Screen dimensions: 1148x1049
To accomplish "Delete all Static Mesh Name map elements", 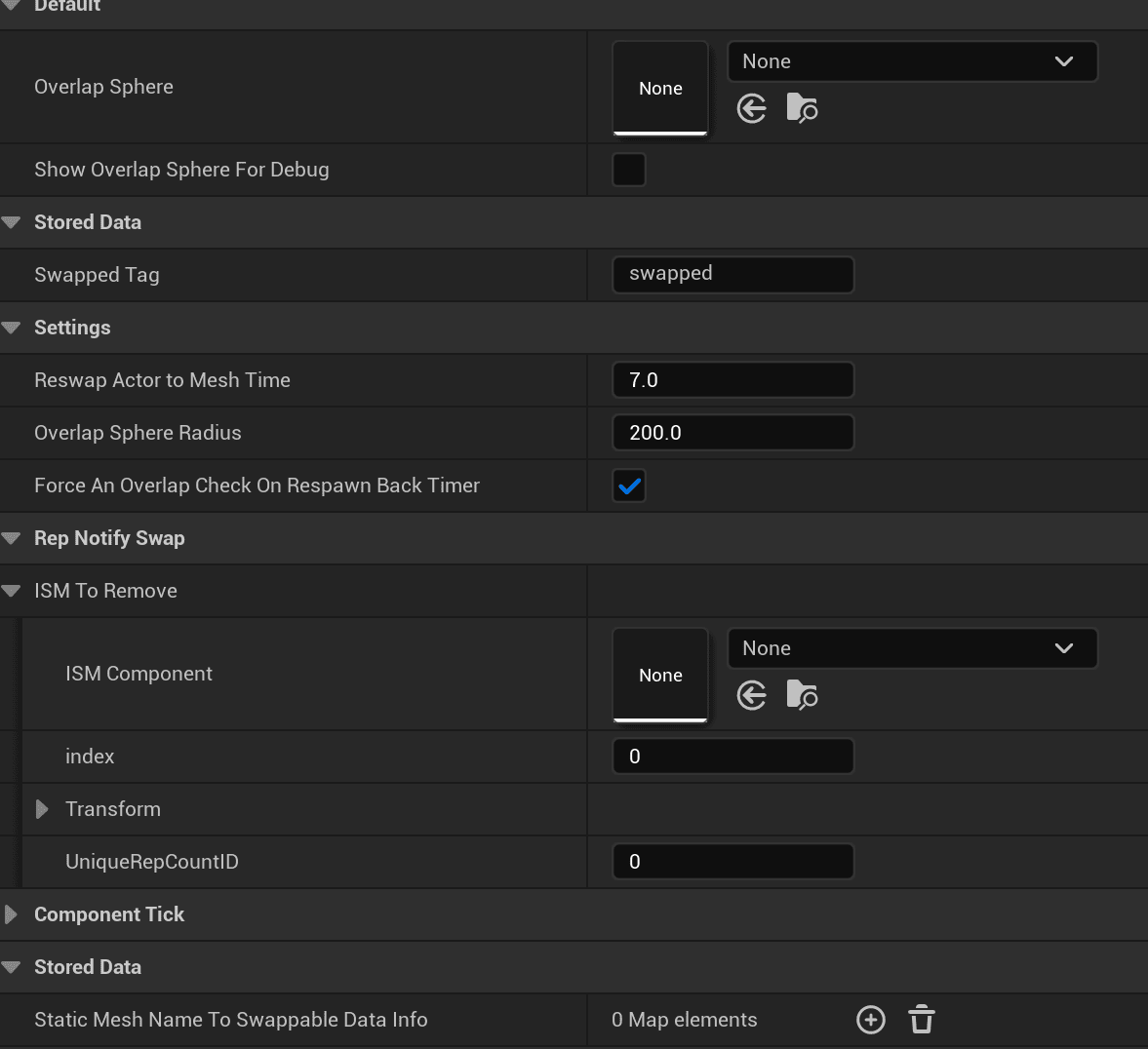I will coord(922,1020).
